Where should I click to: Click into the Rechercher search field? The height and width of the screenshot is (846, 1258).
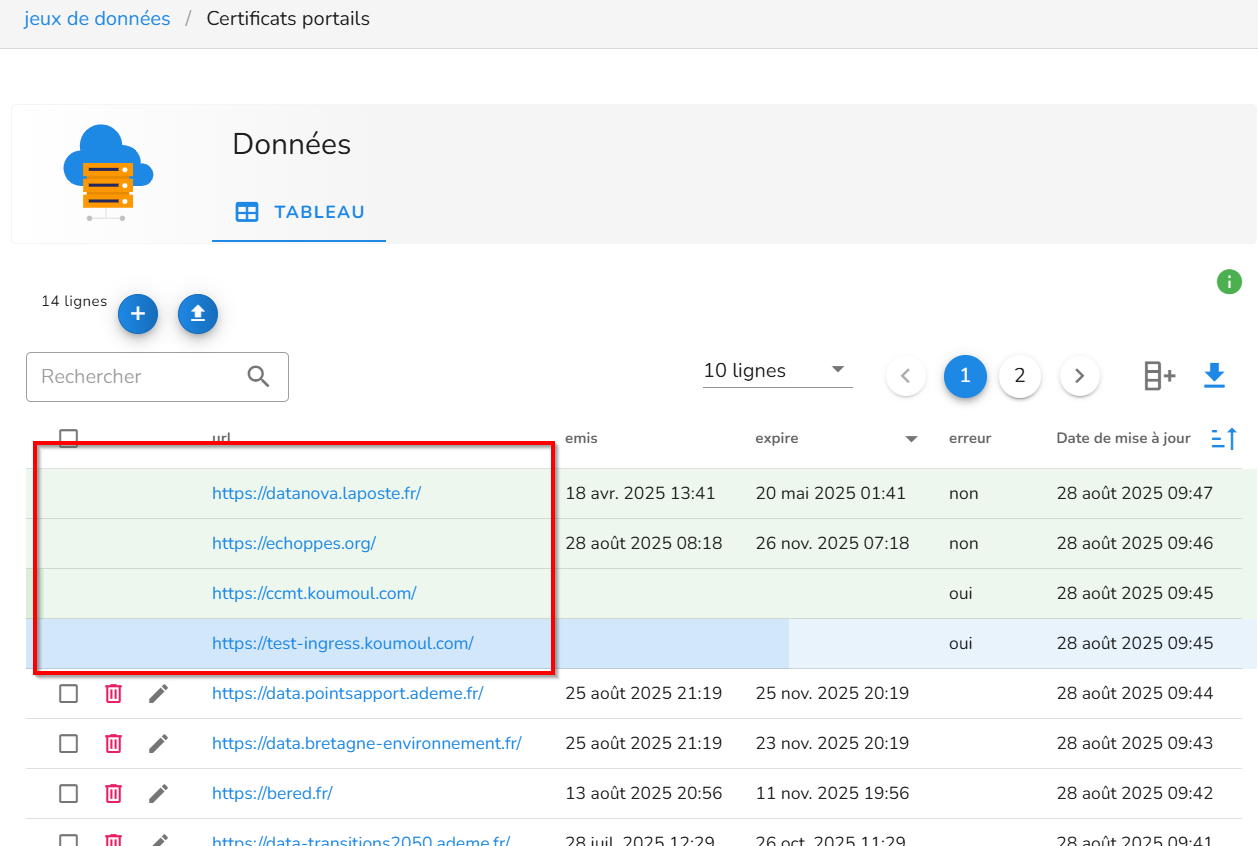[x=135, y=377]
